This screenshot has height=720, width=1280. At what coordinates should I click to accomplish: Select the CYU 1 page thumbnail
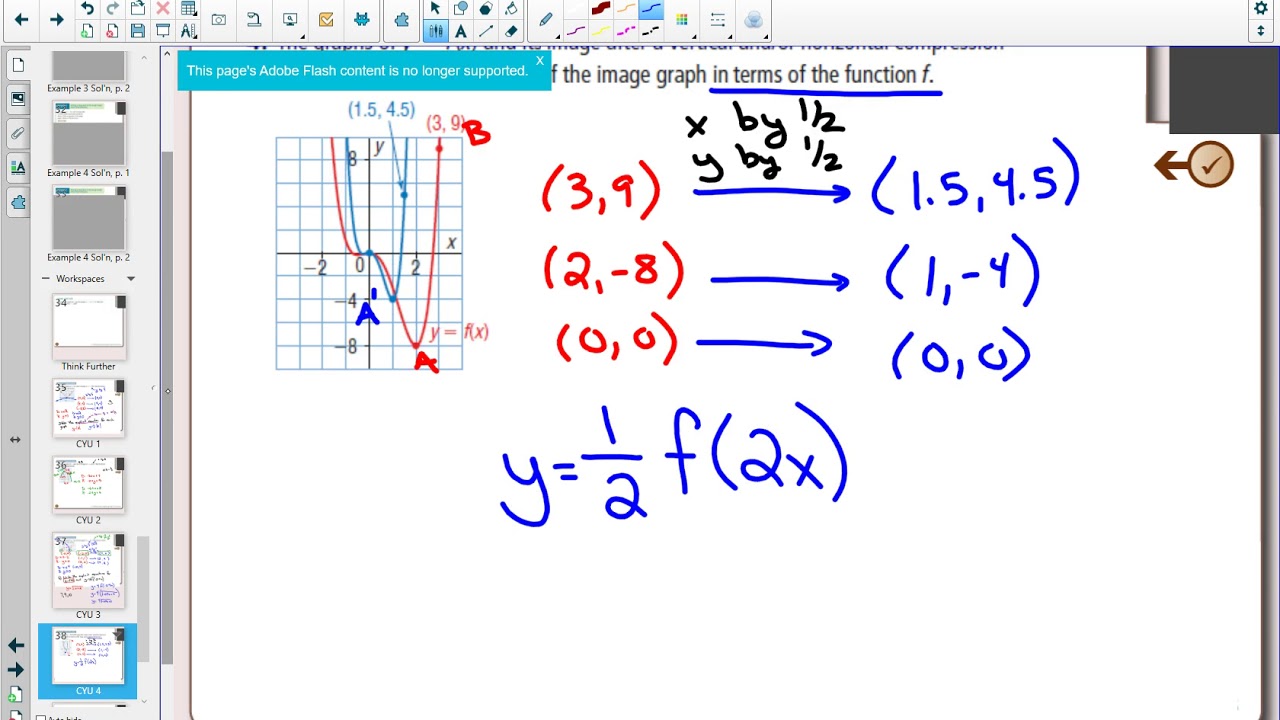pos(89,408)
